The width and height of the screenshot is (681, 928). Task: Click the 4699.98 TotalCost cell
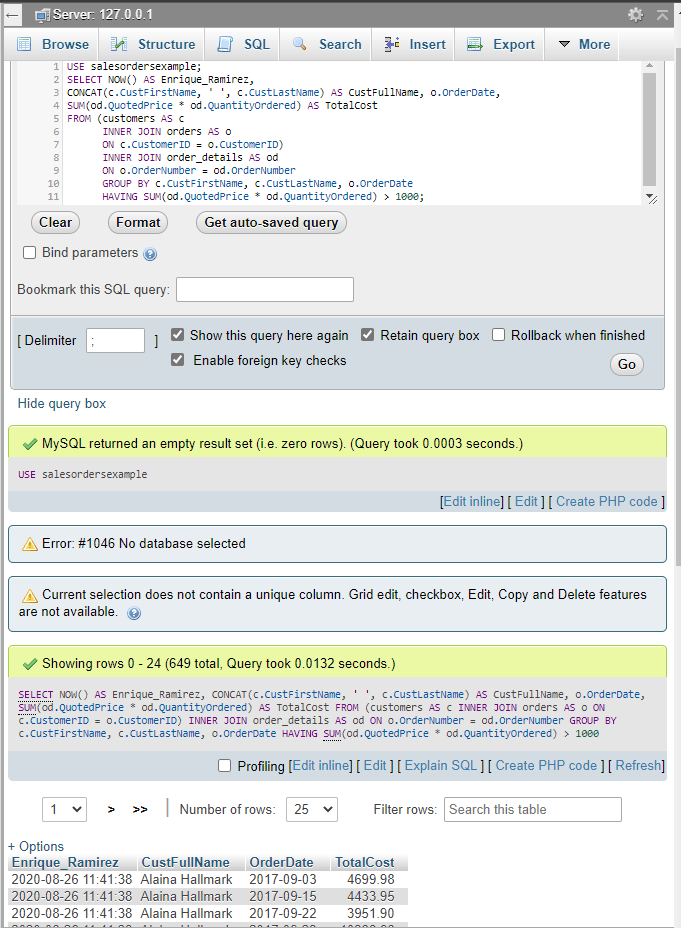tap(370, 879)
